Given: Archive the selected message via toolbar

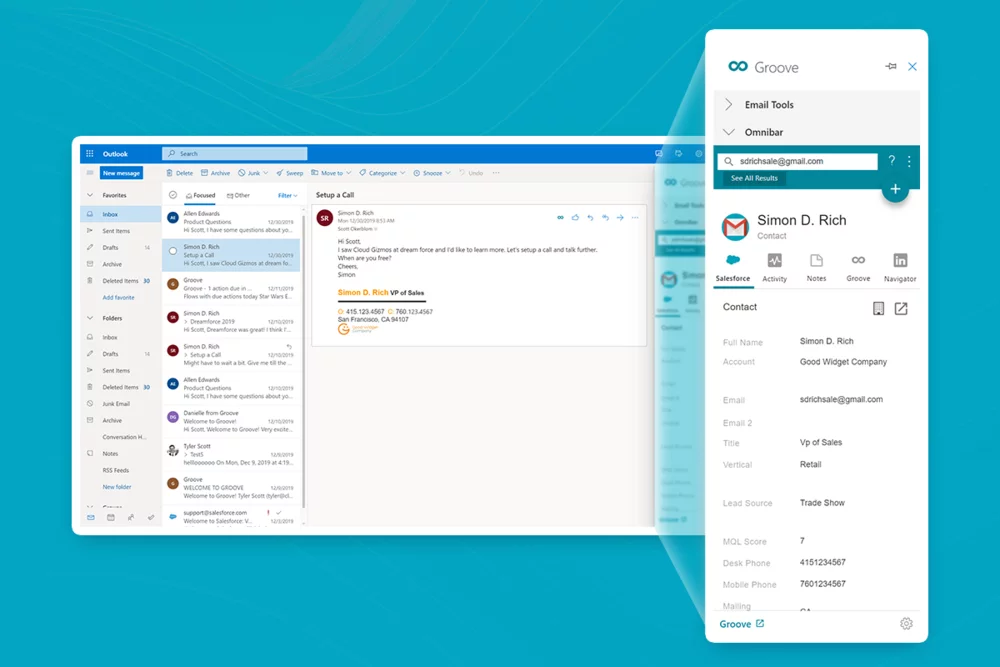Looking at the screenshot, I should [216, 173].
